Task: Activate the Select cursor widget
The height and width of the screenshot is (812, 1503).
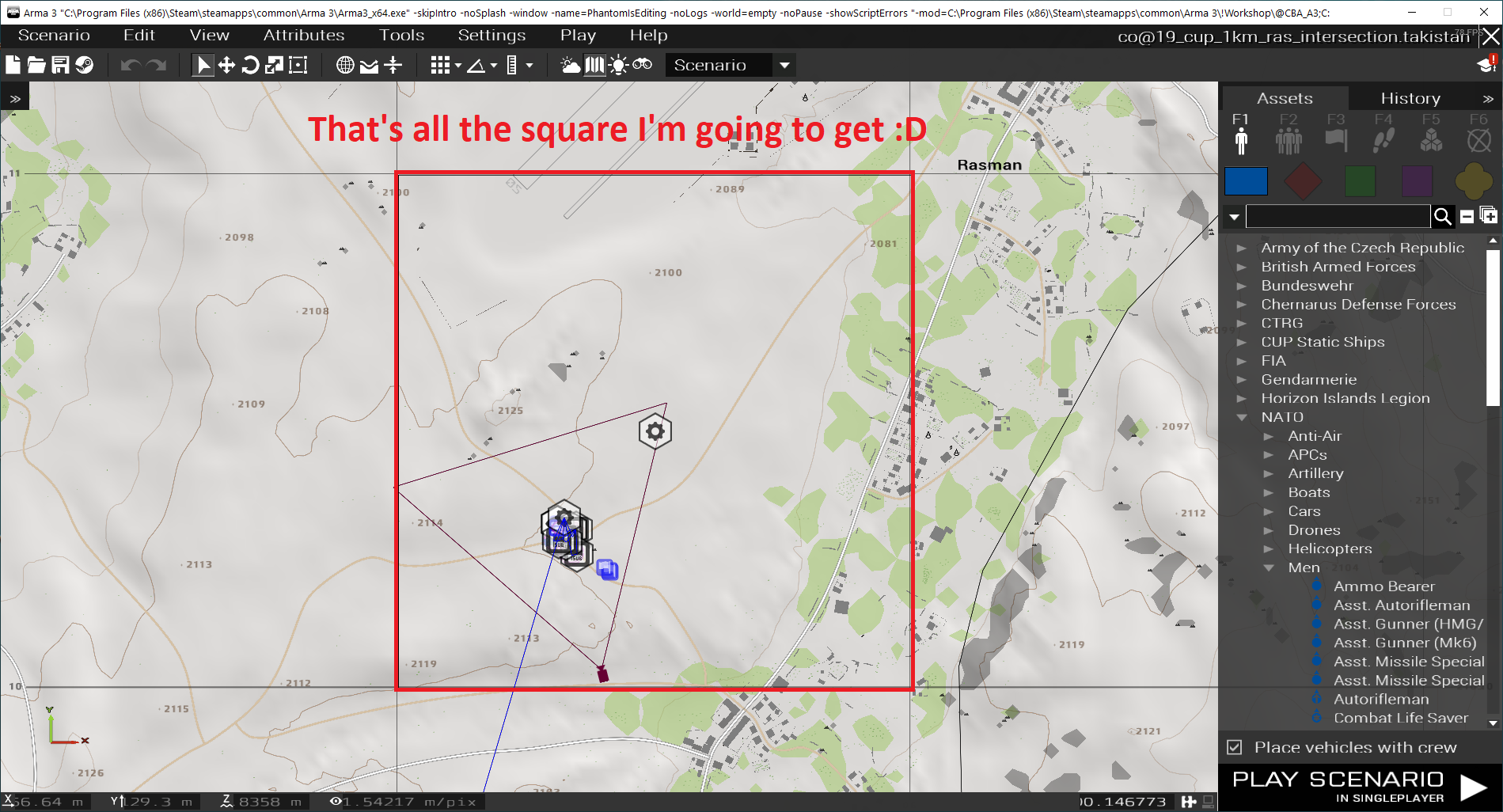Action: [x=203, y=65]
